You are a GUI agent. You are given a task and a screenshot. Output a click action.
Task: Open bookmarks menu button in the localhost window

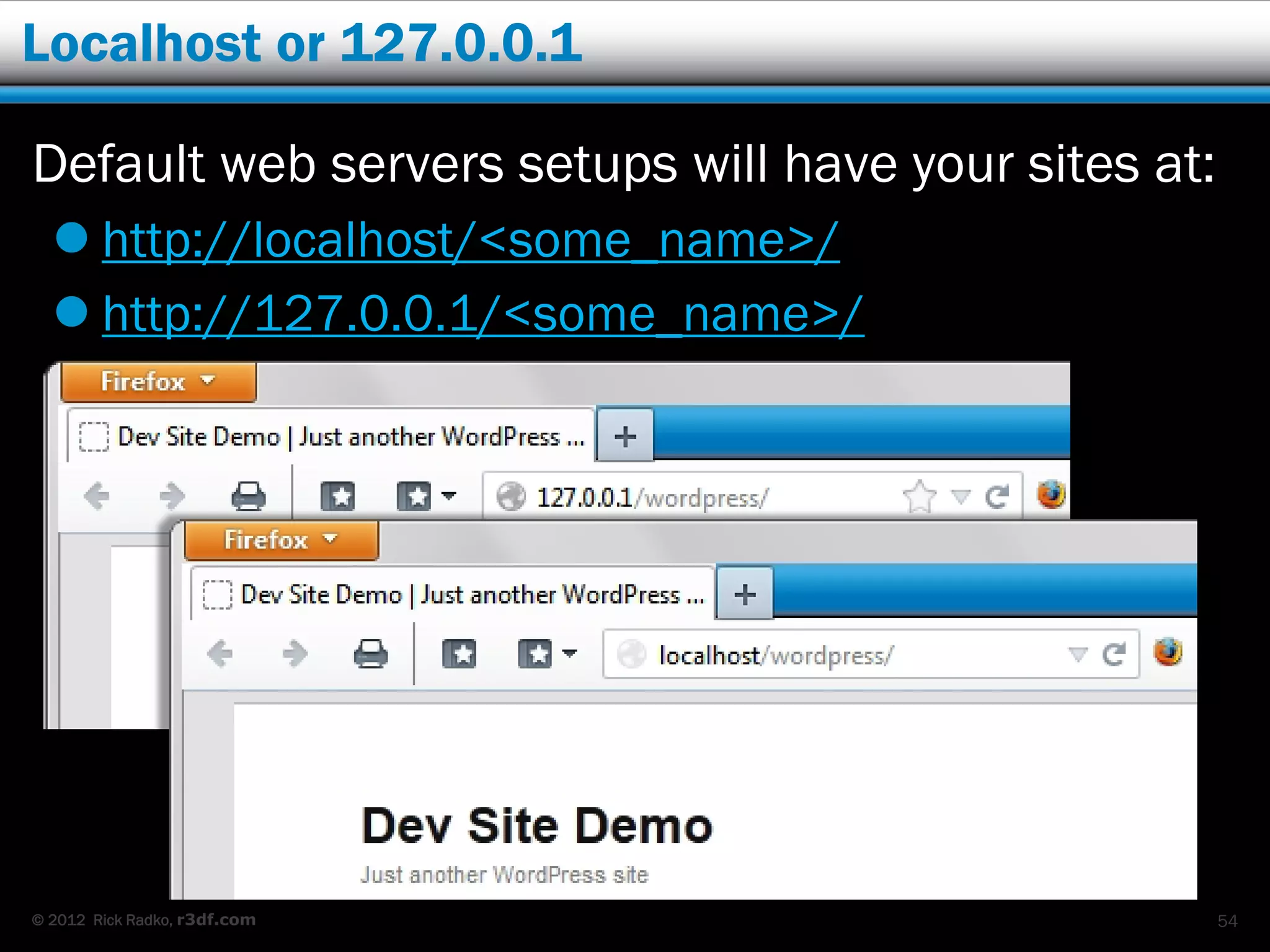(x=548, y=654)
